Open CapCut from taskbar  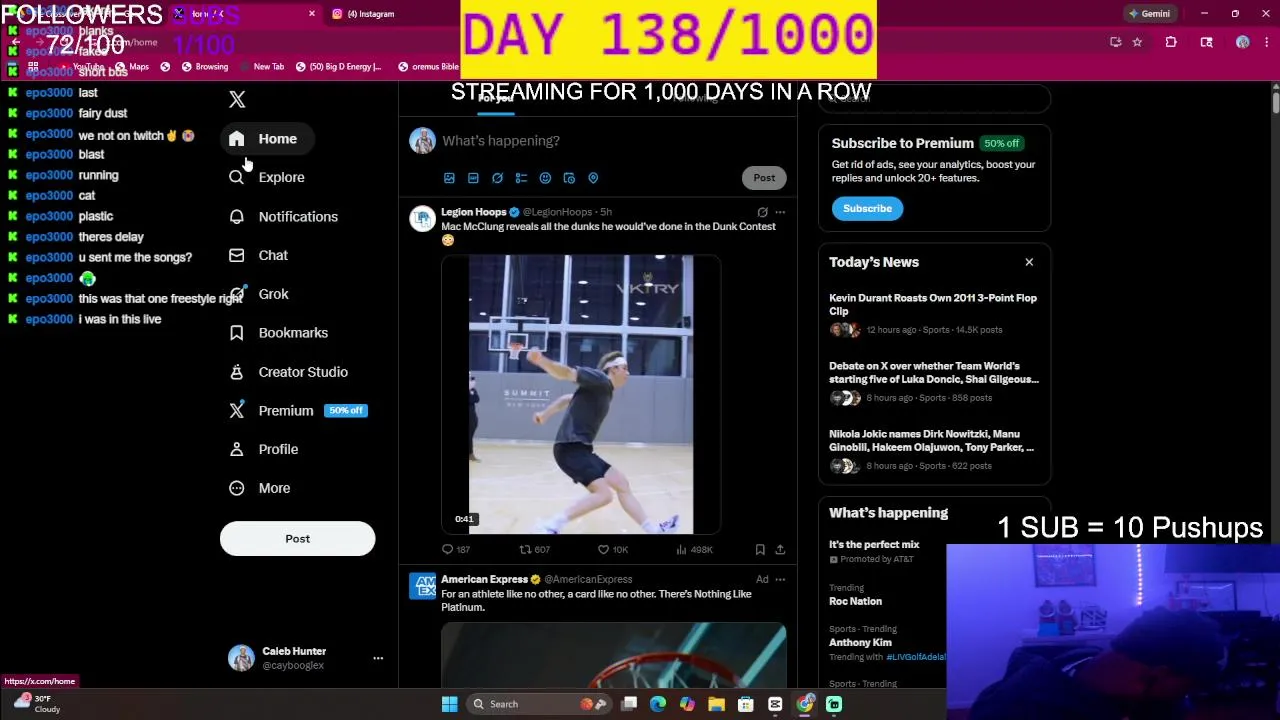pos(775,704)
